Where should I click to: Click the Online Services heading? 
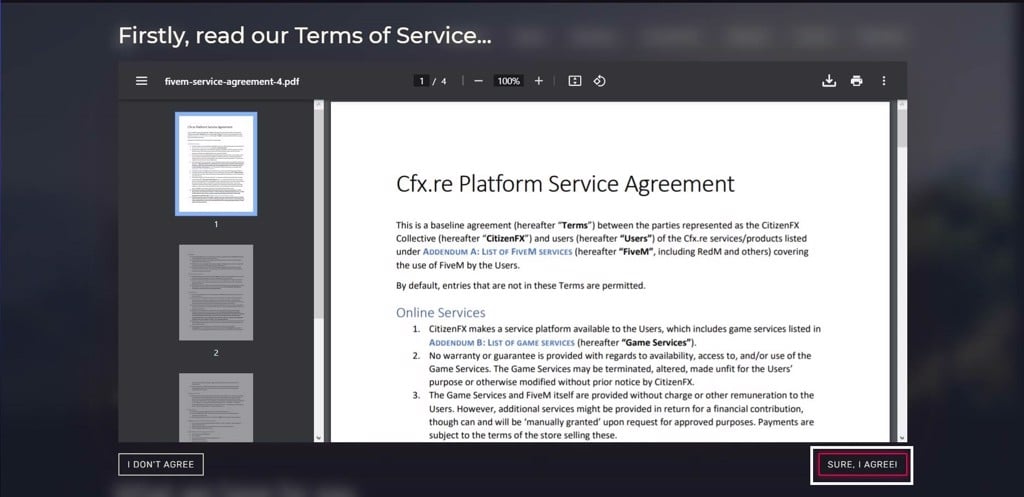(441, 312)
